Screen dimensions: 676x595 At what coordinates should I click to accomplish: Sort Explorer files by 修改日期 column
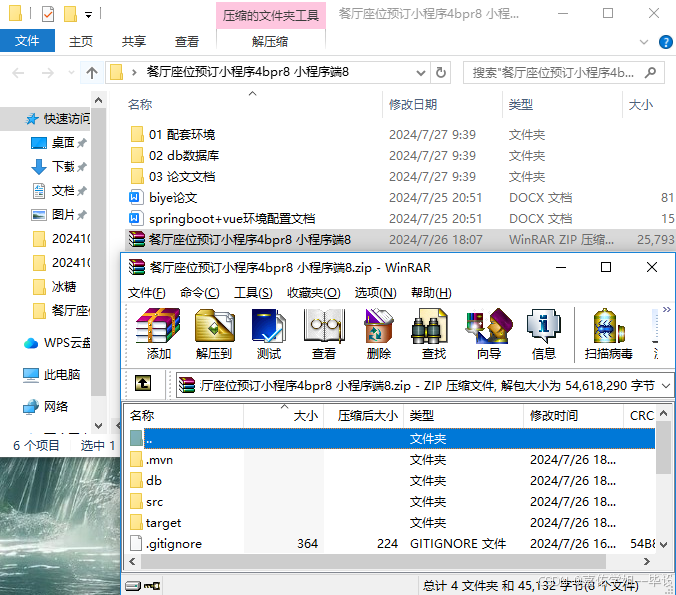[442, 104]
